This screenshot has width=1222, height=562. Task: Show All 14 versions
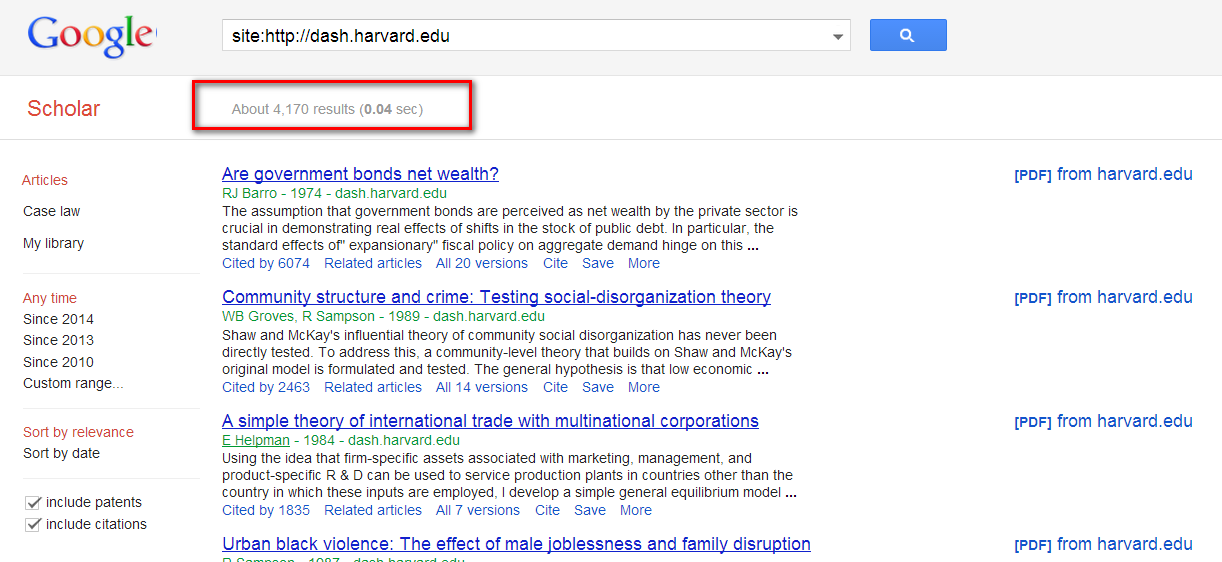coord(482,387)
